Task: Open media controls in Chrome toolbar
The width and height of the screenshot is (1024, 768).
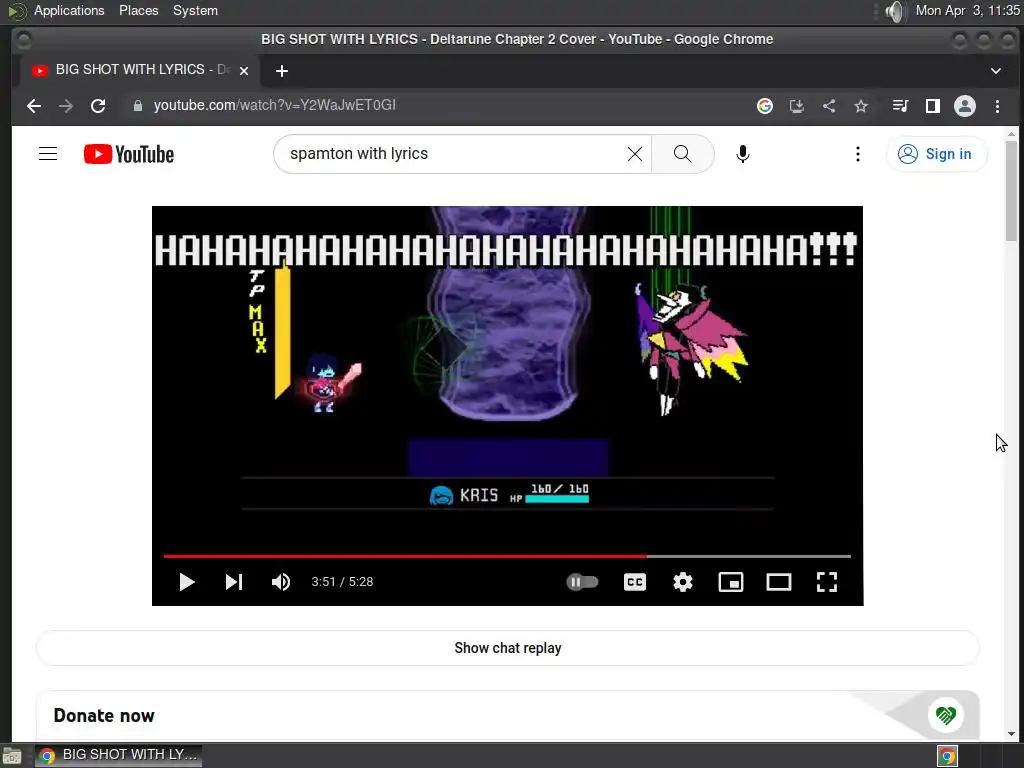Action: pos(901,106)
